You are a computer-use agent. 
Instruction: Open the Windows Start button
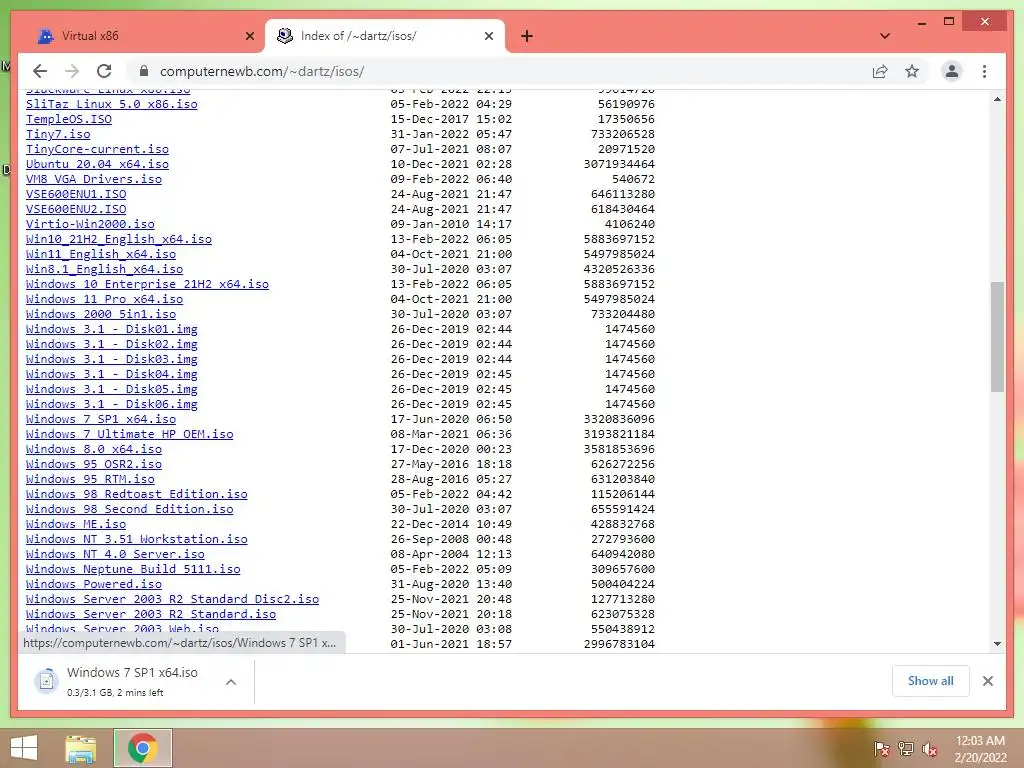24,748
